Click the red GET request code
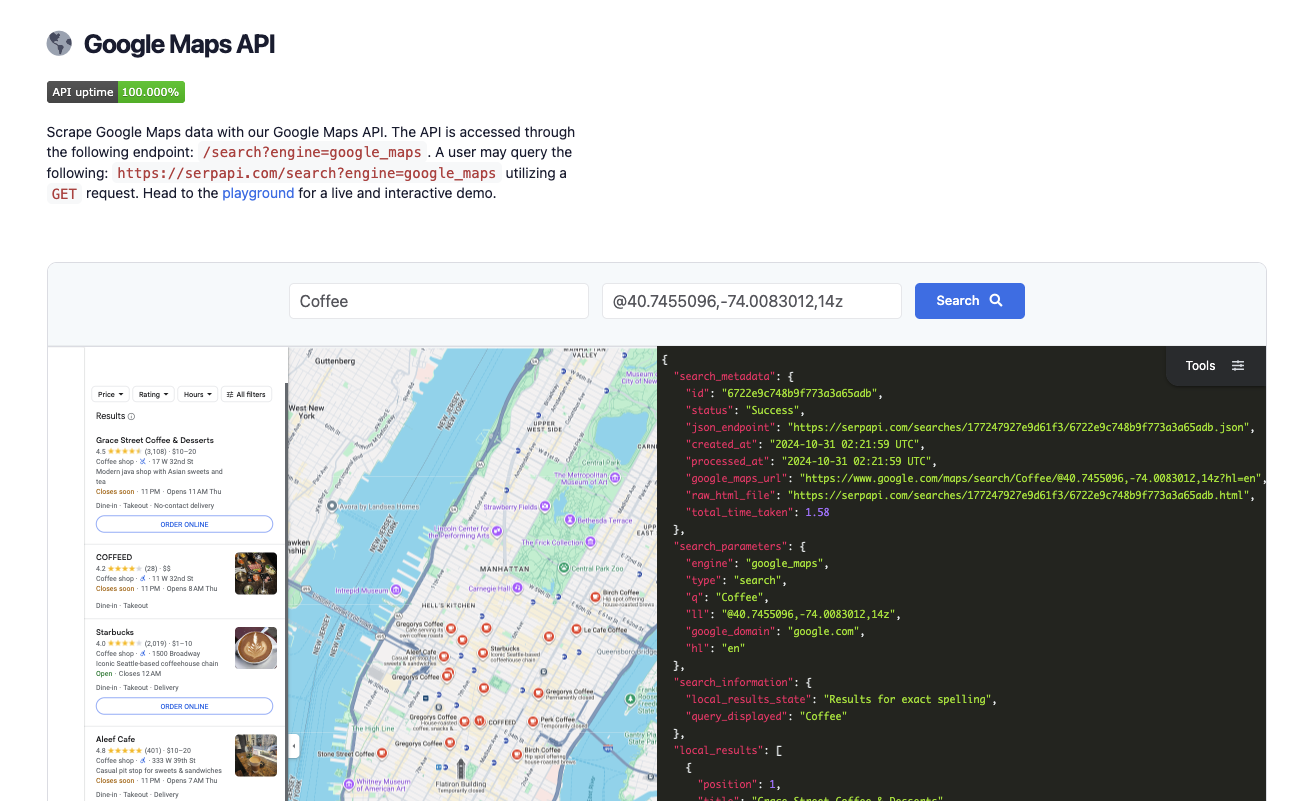This screenshot has width=1307, height=801. click(x=64, y=193)
